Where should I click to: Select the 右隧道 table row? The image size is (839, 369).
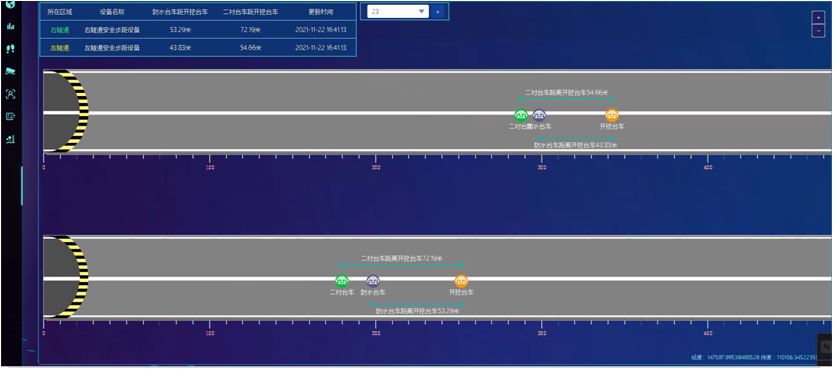(x=198, y=30)
